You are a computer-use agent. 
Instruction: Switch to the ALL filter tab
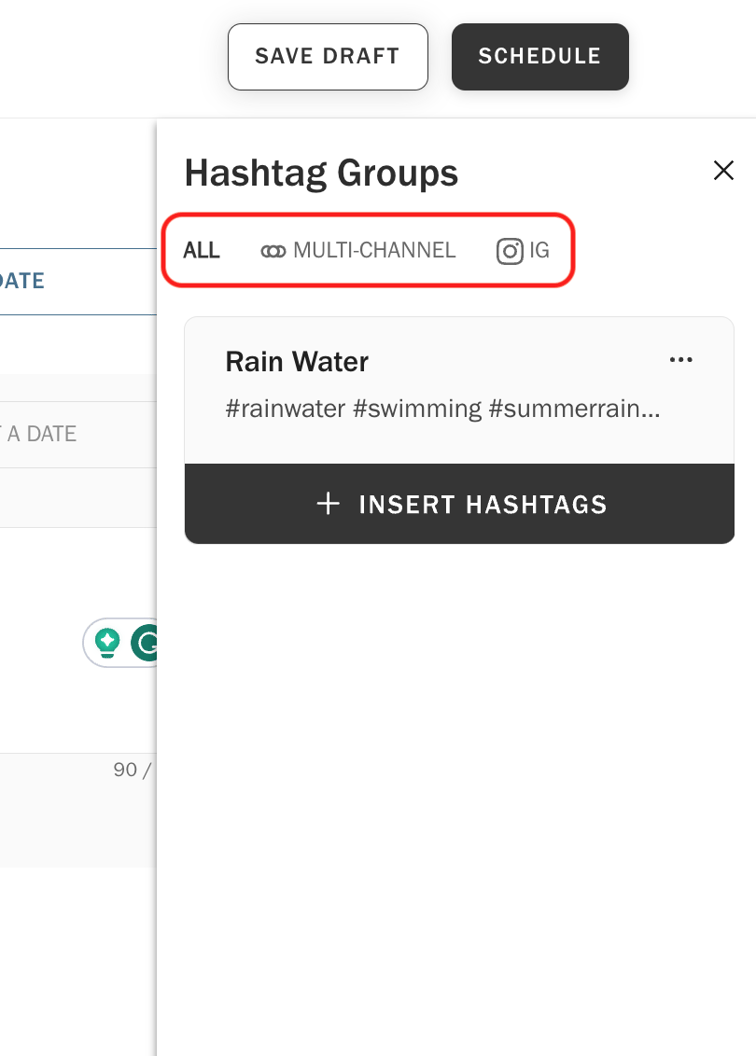[201, 251]
